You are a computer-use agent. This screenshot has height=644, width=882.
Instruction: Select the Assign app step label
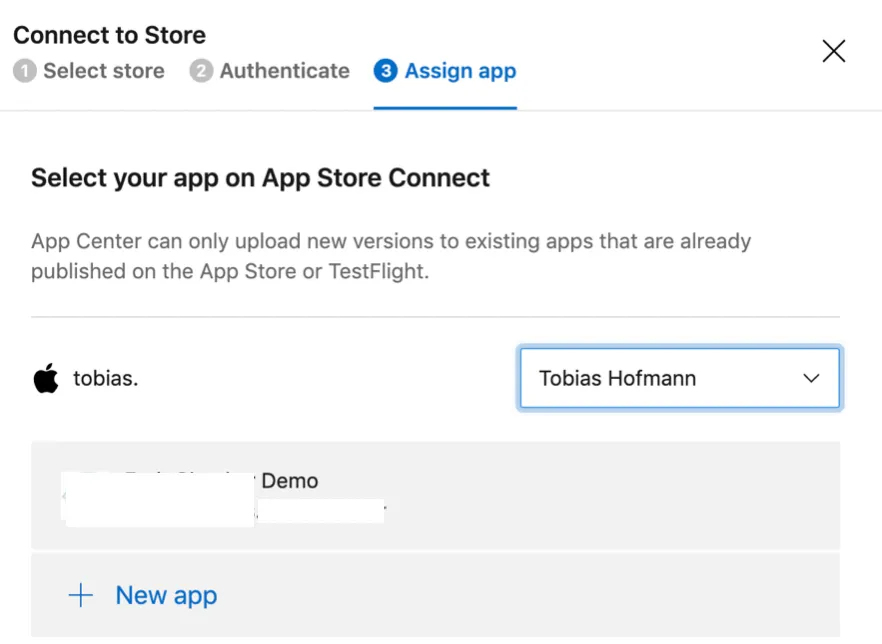460,72
